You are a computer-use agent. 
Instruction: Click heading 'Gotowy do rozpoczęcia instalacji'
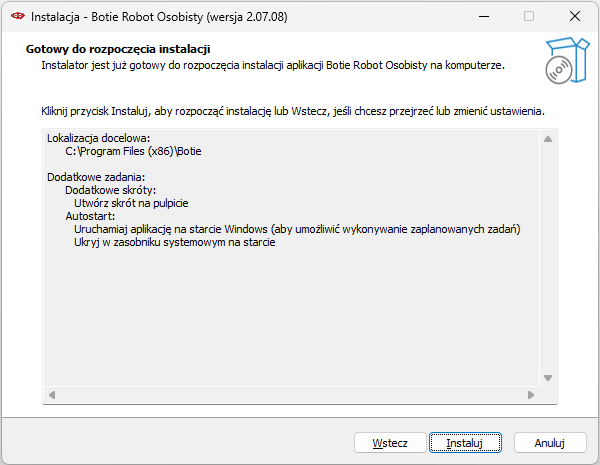(x=118, y=49)
